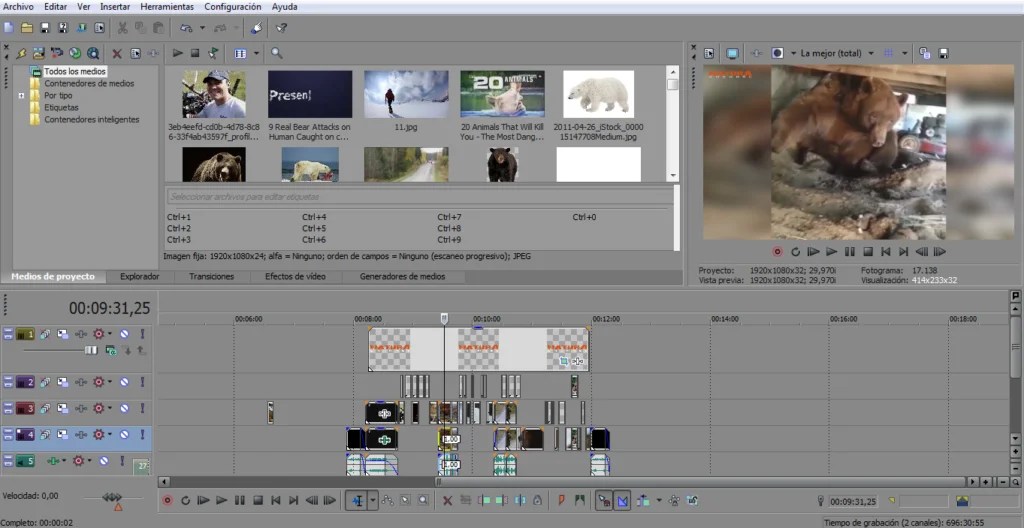Click the What's This help icon

(282, 28)
